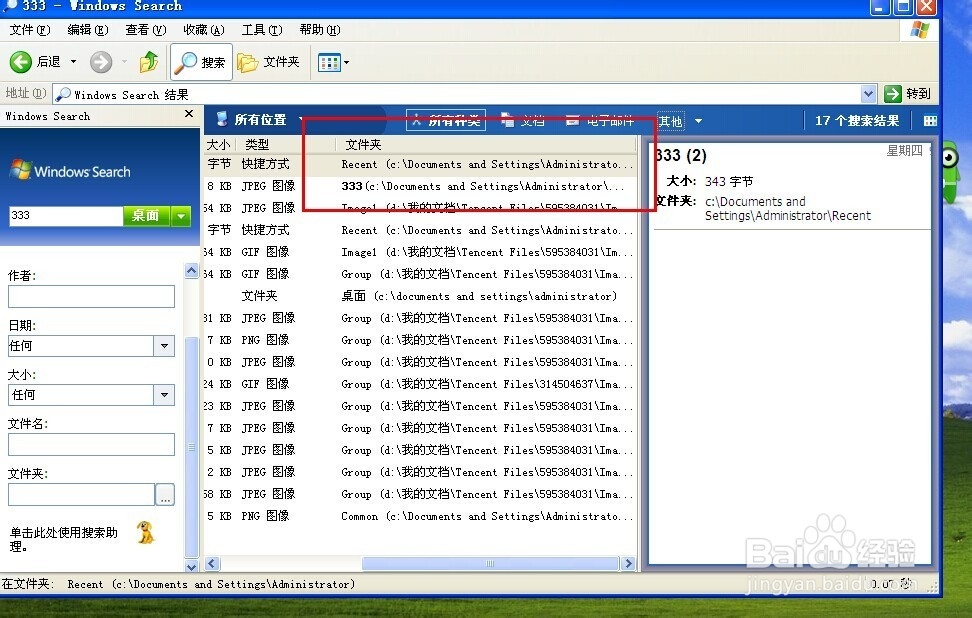Click the horizontal scrollbar right arrow
Screen dimensions: 972x618
pos(628,563)
